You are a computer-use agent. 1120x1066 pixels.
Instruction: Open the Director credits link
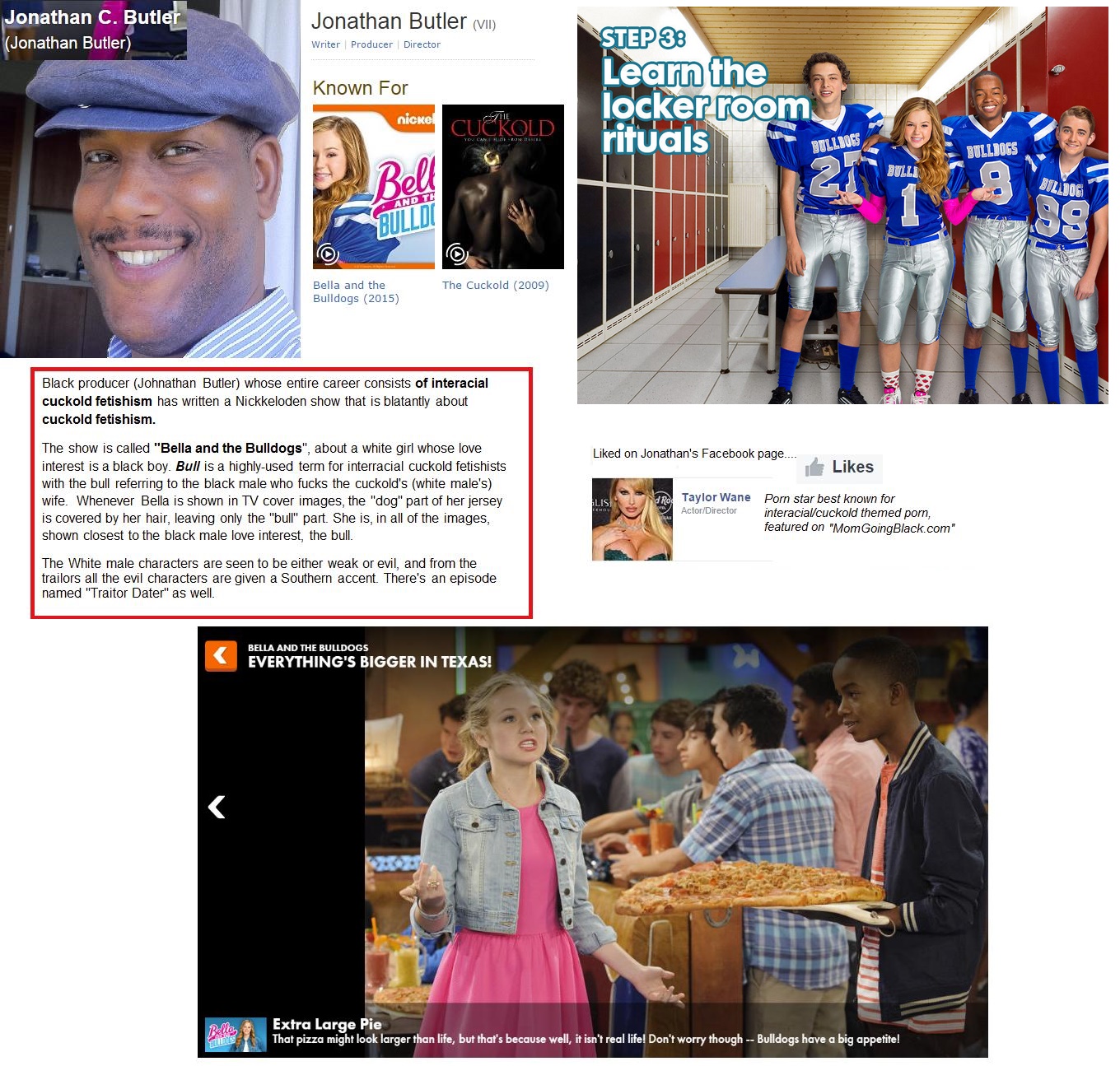point(422,44)
